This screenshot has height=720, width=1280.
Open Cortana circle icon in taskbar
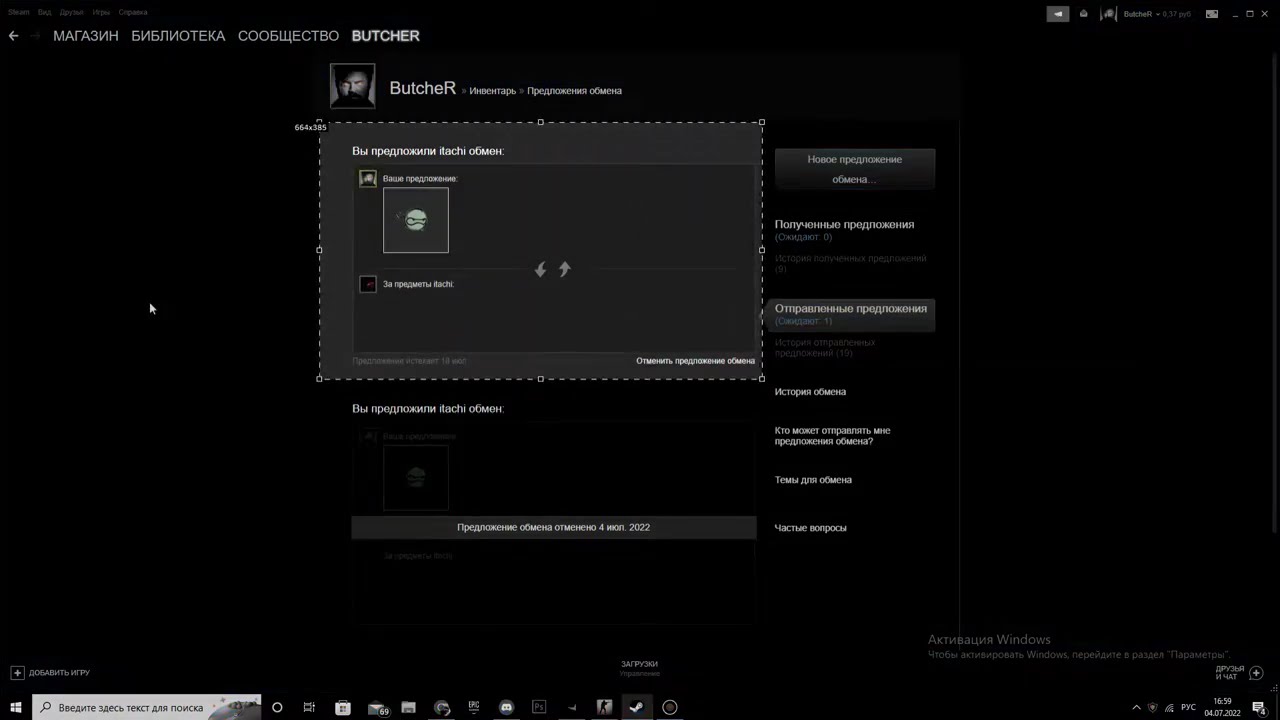point(277,707)
